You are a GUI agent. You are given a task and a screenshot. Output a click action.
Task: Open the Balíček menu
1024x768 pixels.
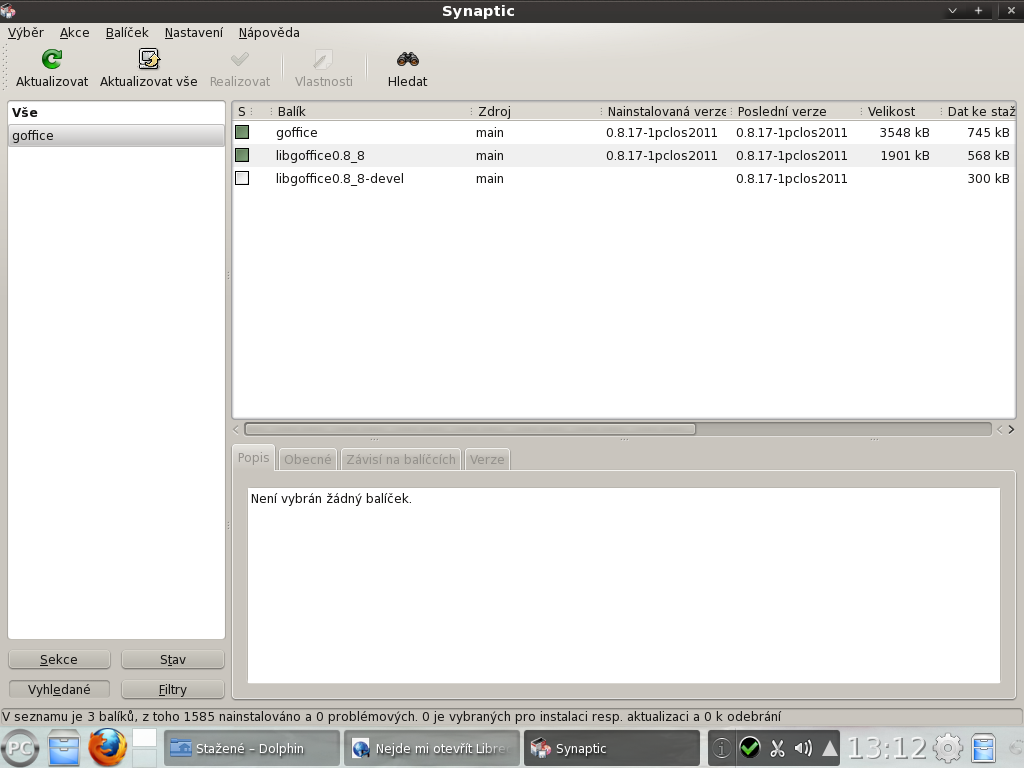[x=127, y=33]
